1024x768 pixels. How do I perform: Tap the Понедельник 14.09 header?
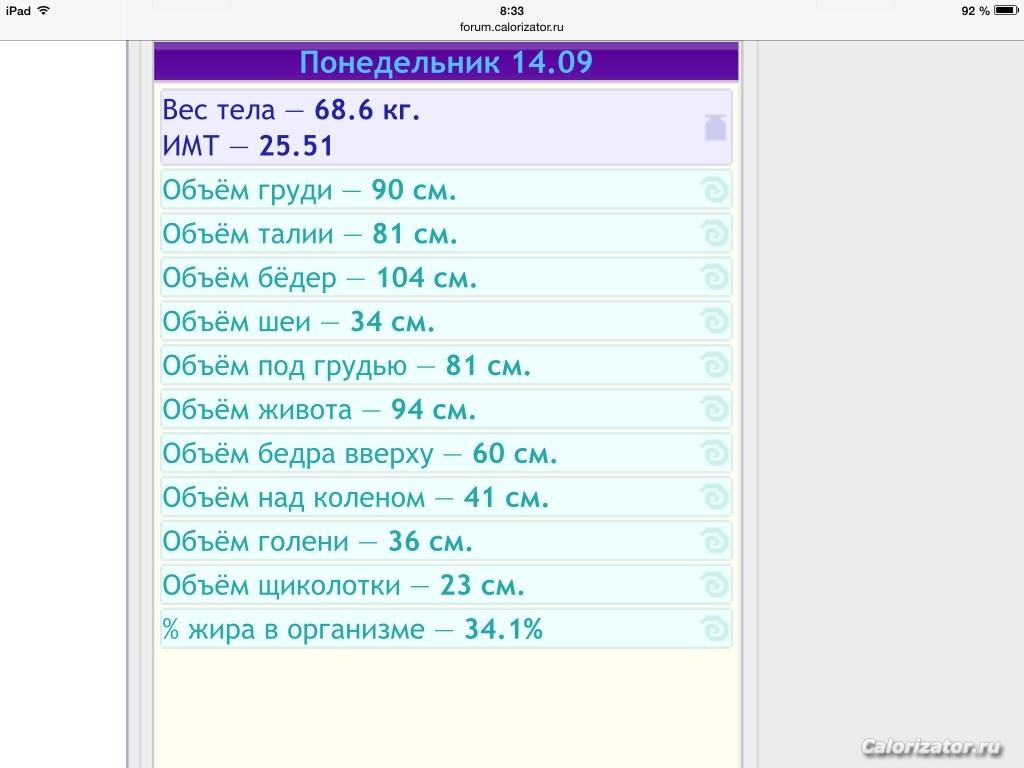point(446,62)
